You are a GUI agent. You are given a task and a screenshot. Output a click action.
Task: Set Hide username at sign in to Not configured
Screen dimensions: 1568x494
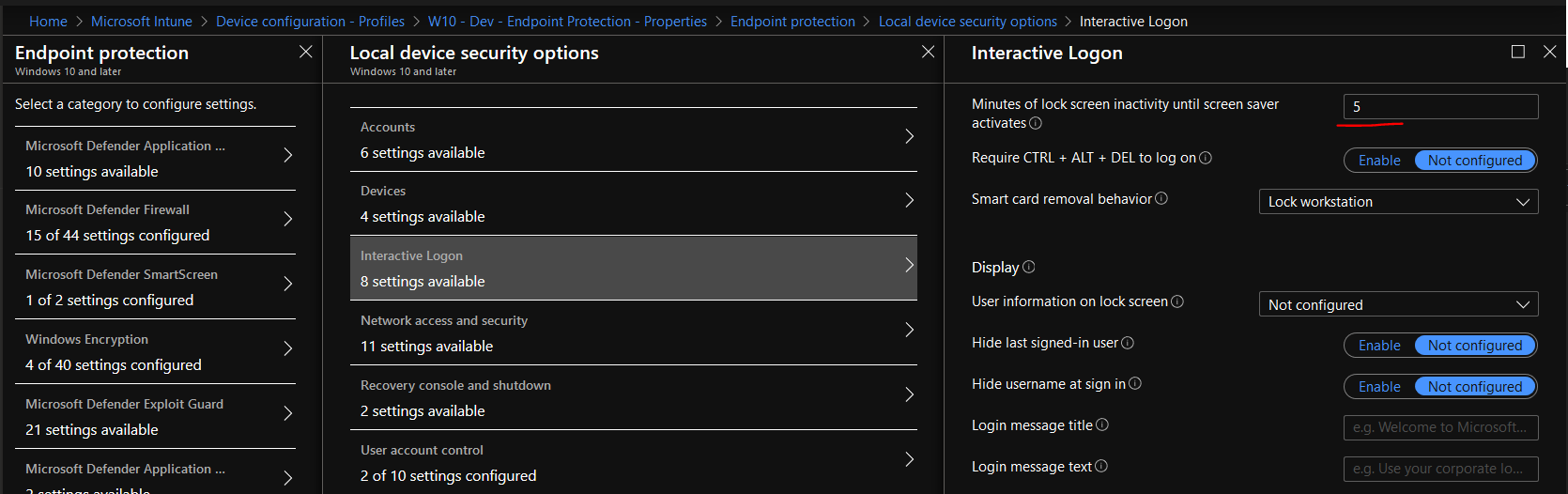pyautogui.click(x=1474, y=387)
